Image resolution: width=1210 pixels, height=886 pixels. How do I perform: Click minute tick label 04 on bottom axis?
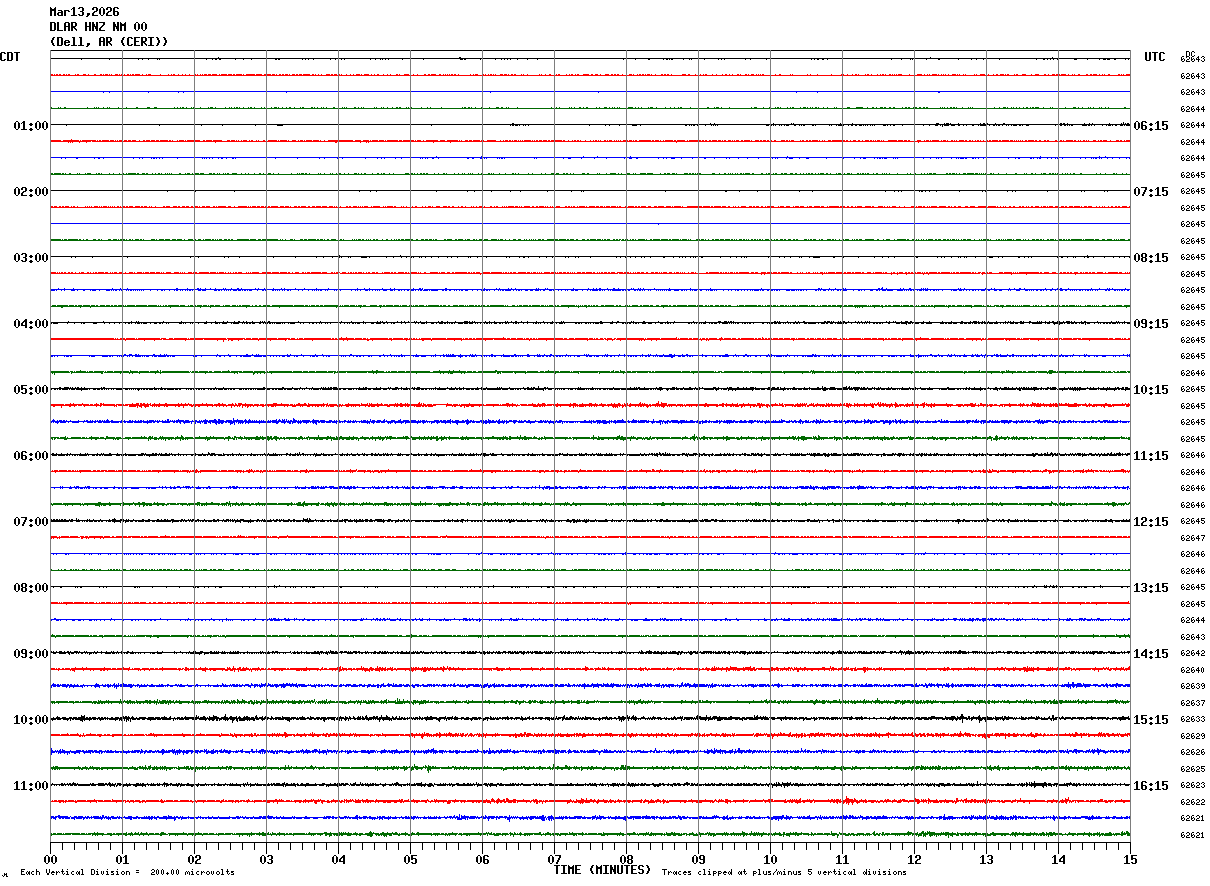(x=338, y=860)
